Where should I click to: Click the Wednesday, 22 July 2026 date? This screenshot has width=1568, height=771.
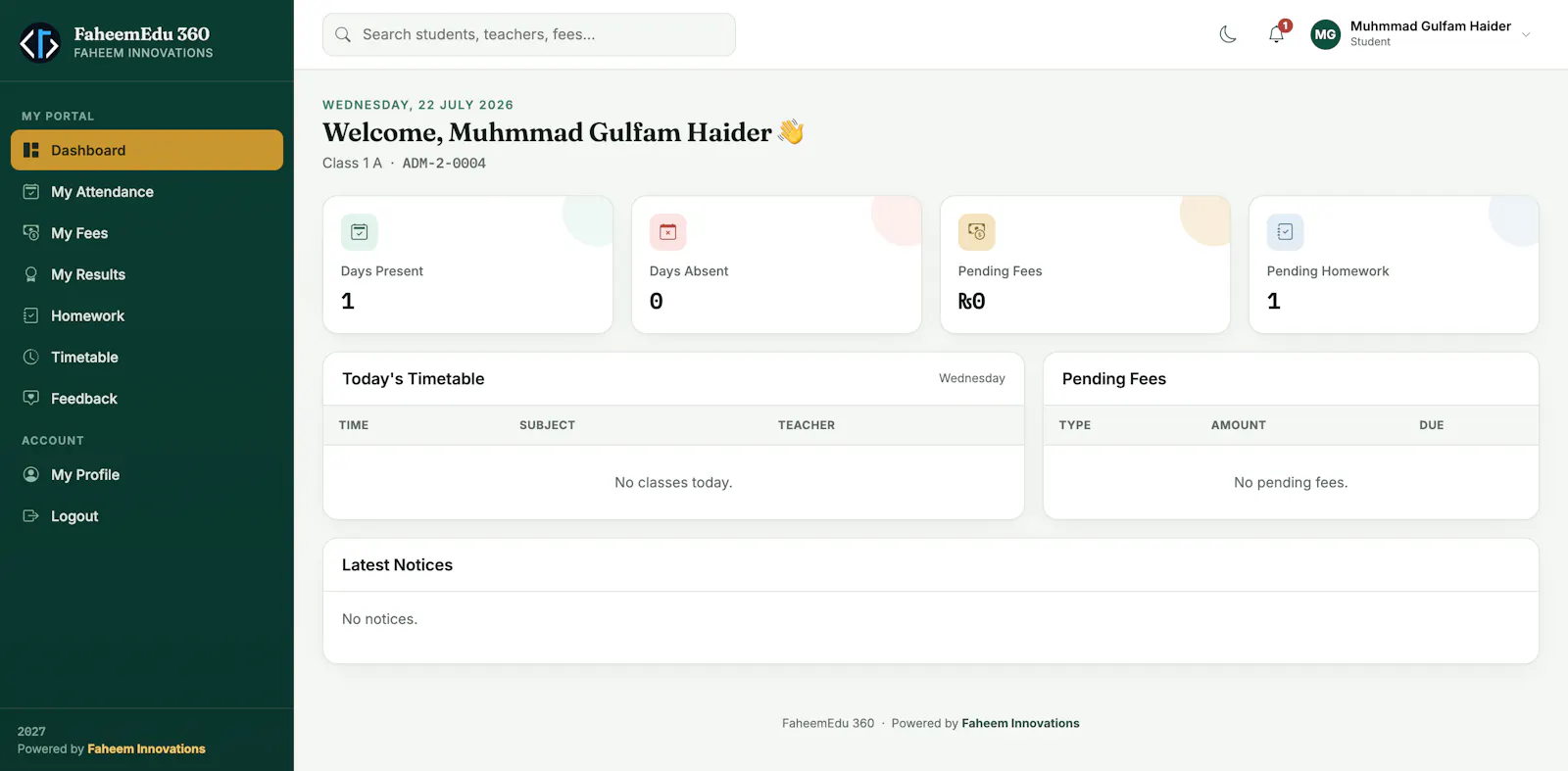(x=417, y=105)
